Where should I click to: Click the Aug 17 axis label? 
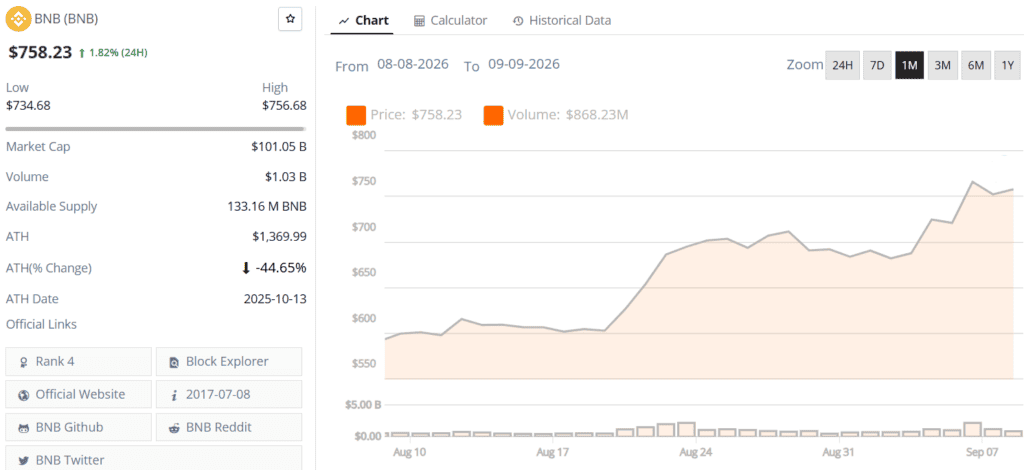coord(554,452)
